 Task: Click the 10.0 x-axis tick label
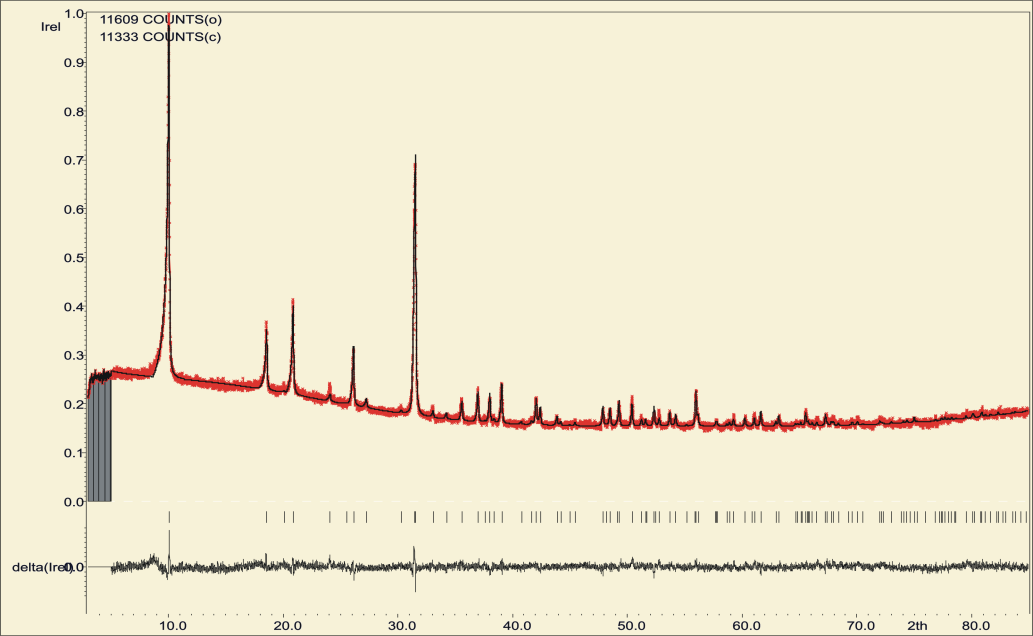tap(173, 625)
